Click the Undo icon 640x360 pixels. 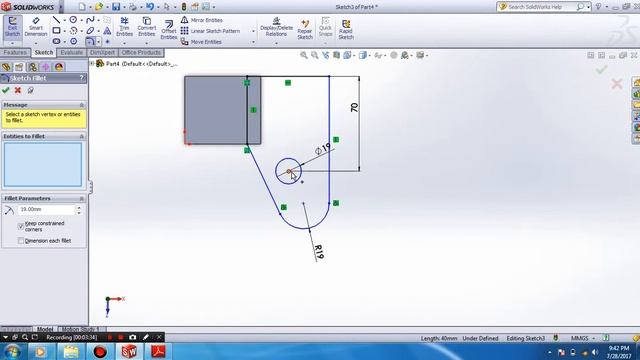tap(150, 7)
